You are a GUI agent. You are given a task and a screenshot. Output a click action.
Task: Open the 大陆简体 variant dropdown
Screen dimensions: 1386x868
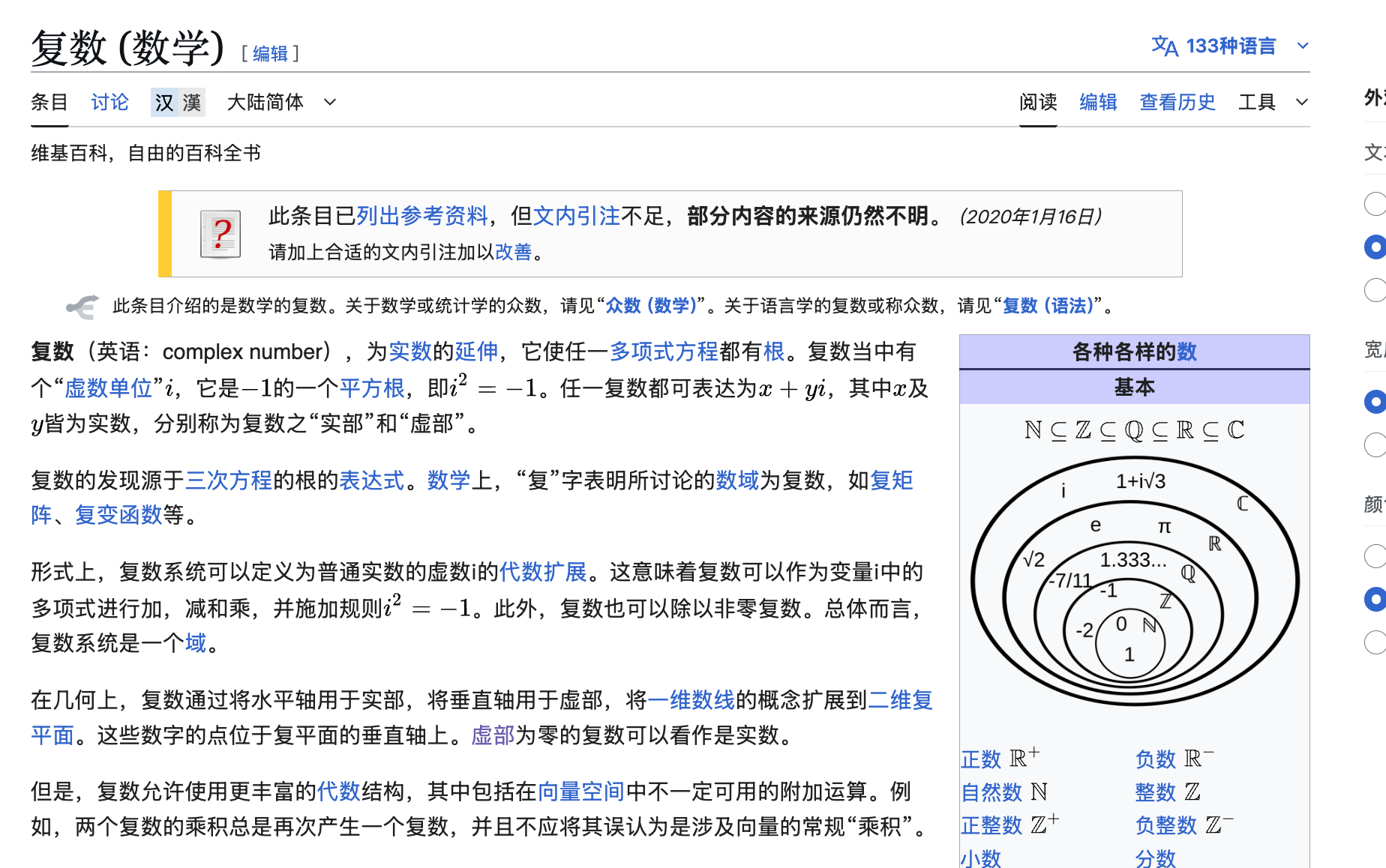pyautogui.click(x=281, y=102)
